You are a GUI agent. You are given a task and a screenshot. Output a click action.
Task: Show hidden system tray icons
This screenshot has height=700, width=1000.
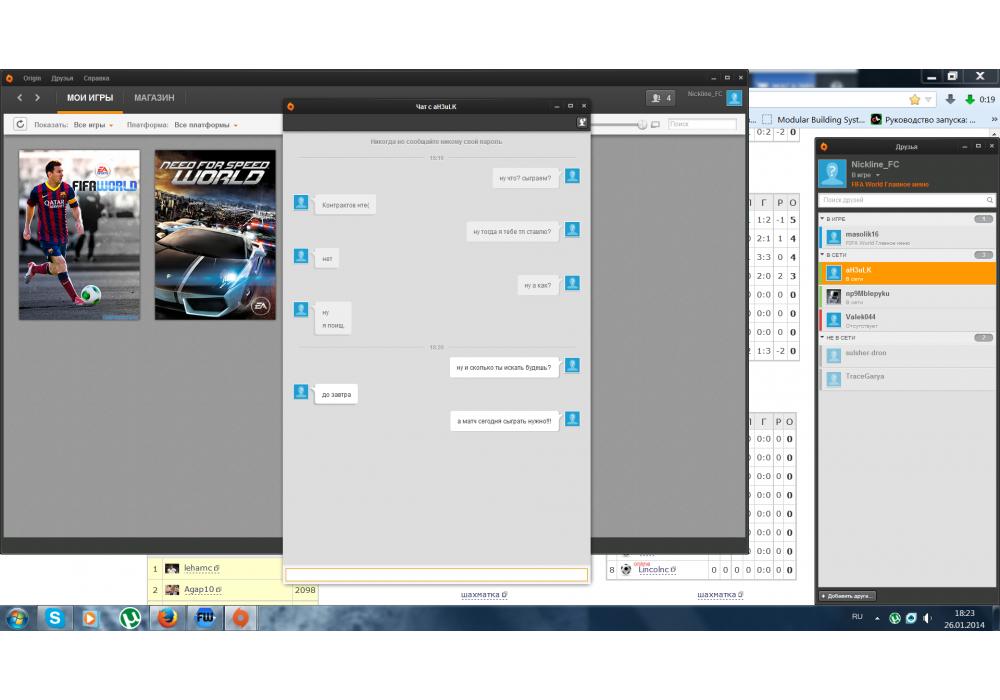(x=878, y=618)
